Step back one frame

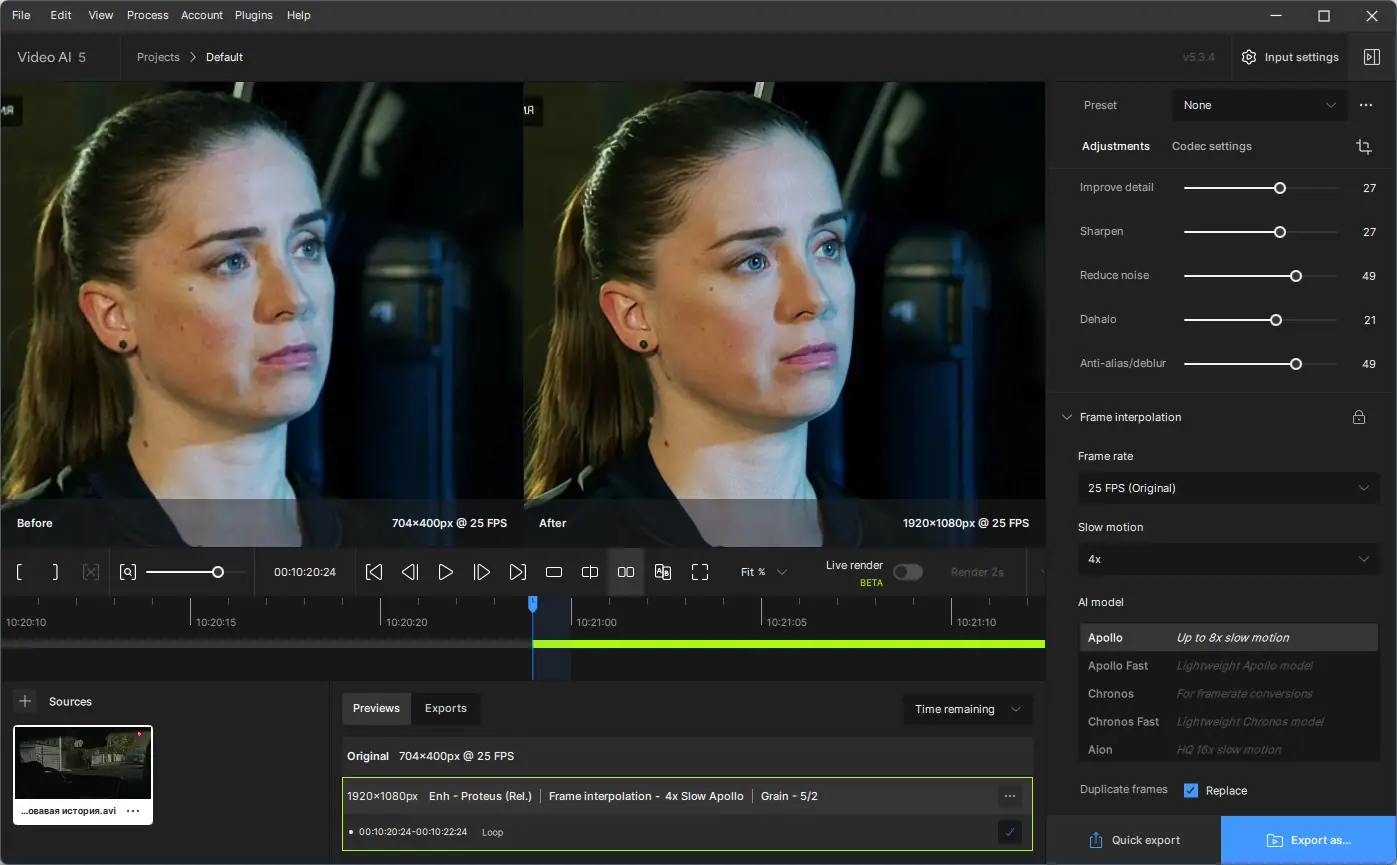click(x=410, y=572)
